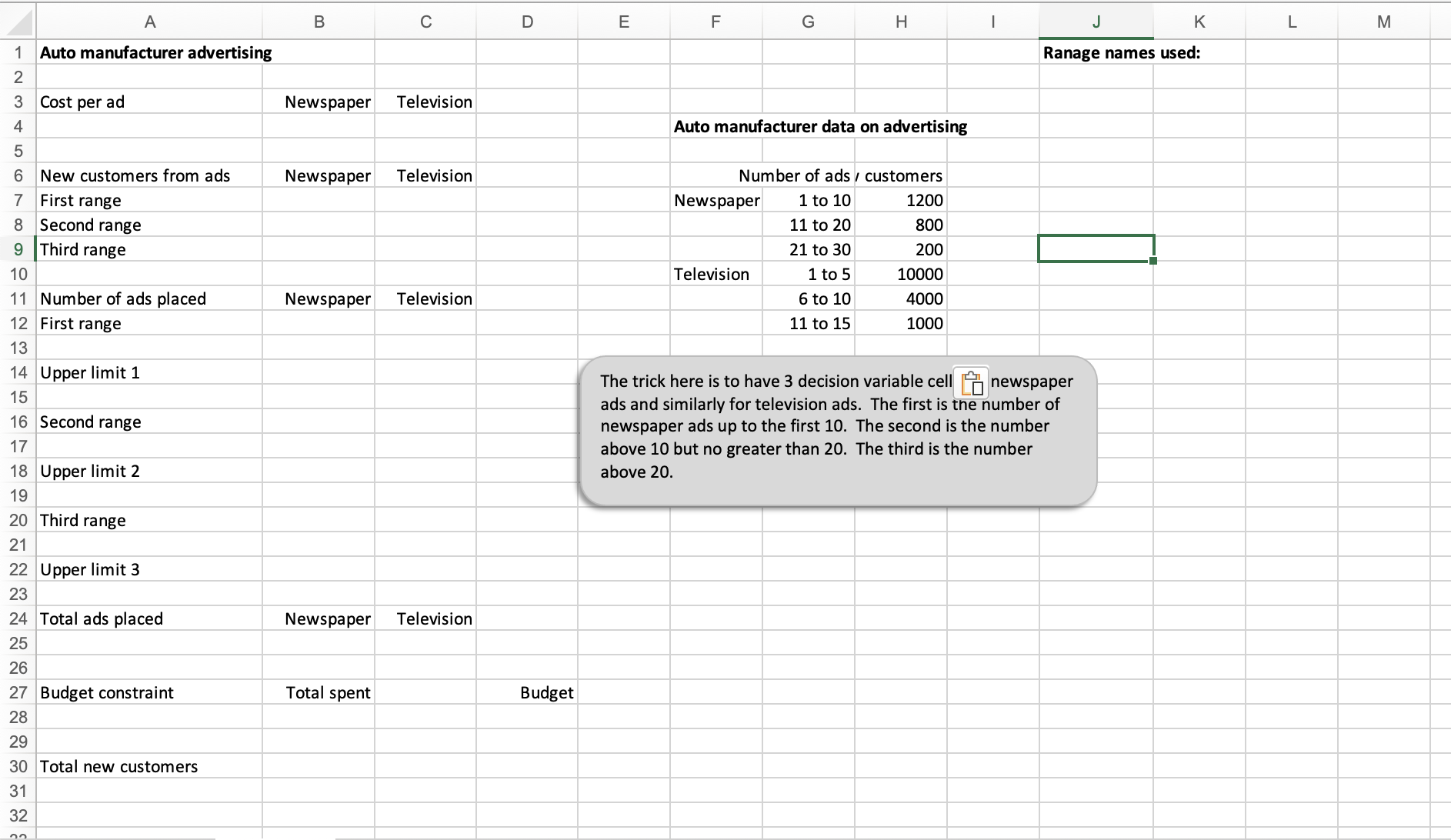The width and height of the screenshot is (1451, 840).
Task: Select column F header
Action: (716, 22)
